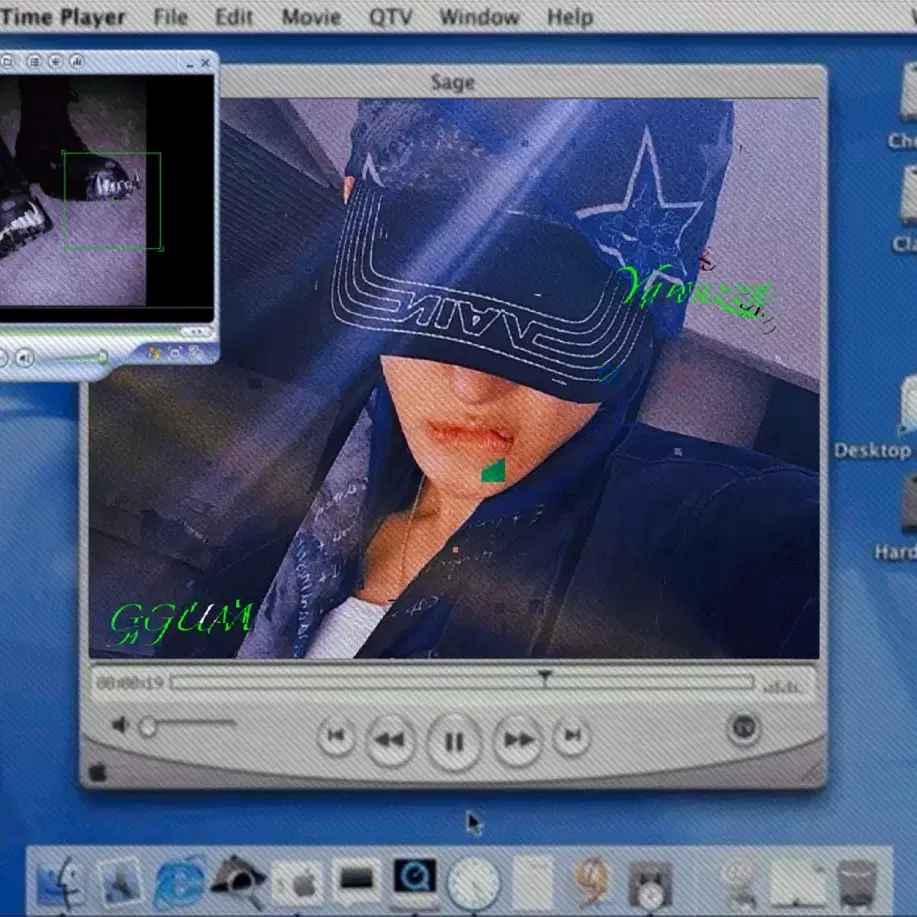Click the QuickTime volume slider knob
The image size is (917, 917).
tap(148, 727)
